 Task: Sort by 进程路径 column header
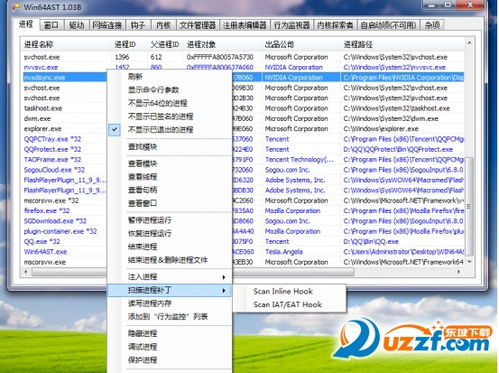[x=402, y=44]
